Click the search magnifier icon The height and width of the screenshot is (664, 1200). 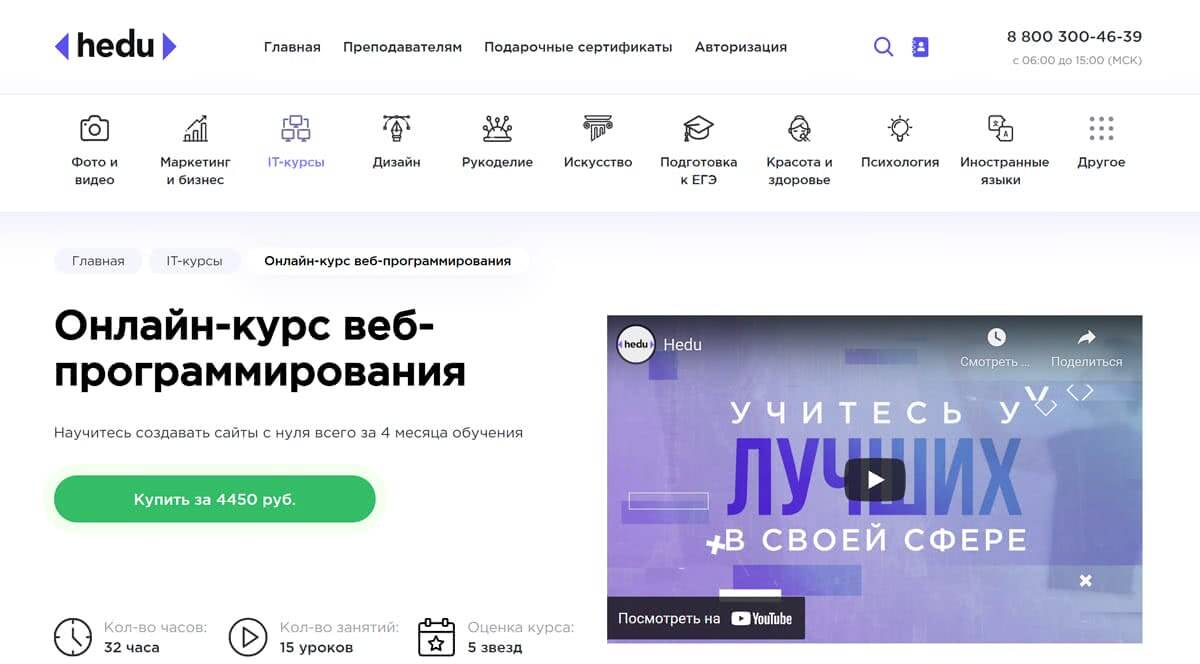883,47
